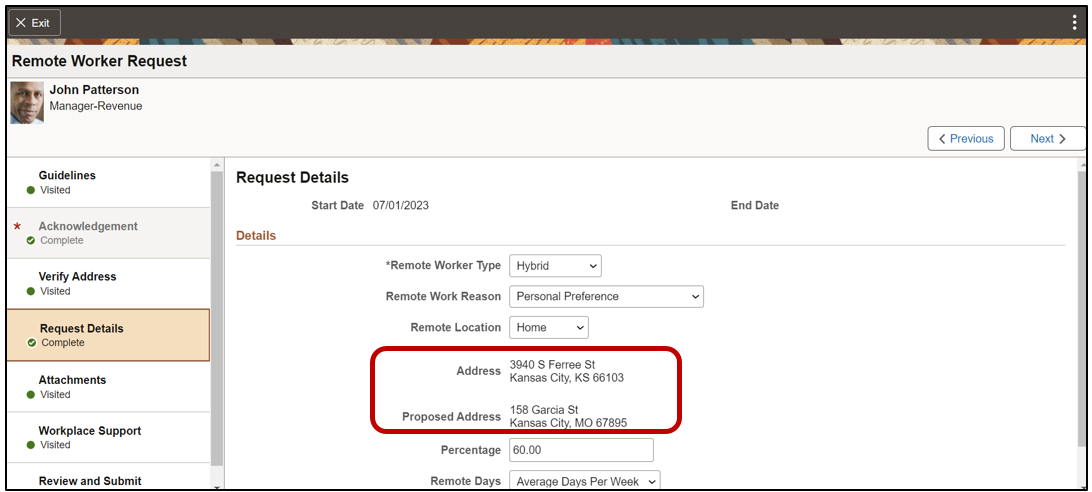Open the Remote Days dropdown
This screenshot has width=1092, height=492.
tap(585, 482)
